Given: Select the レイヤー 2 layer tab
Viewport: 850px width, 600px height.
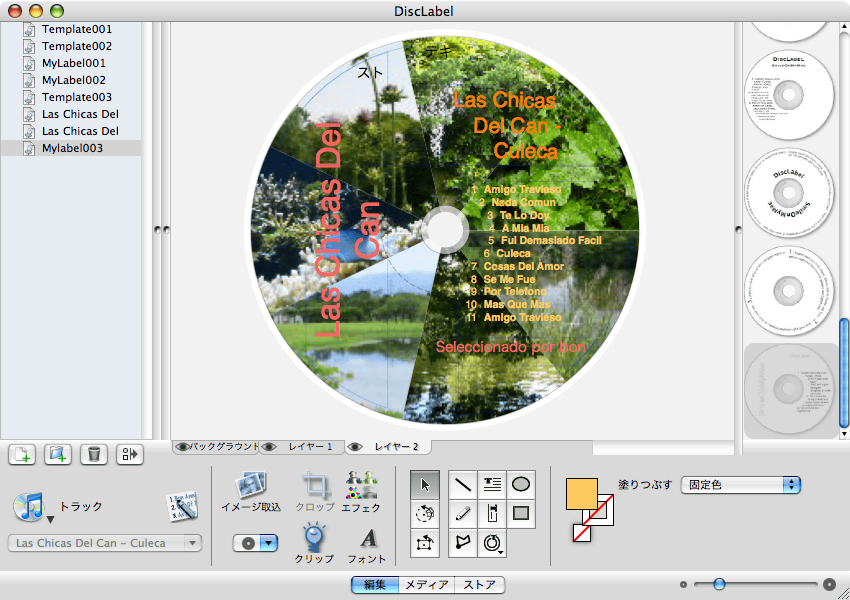Looking at the screenshot, I should click(x=389, y=447).
